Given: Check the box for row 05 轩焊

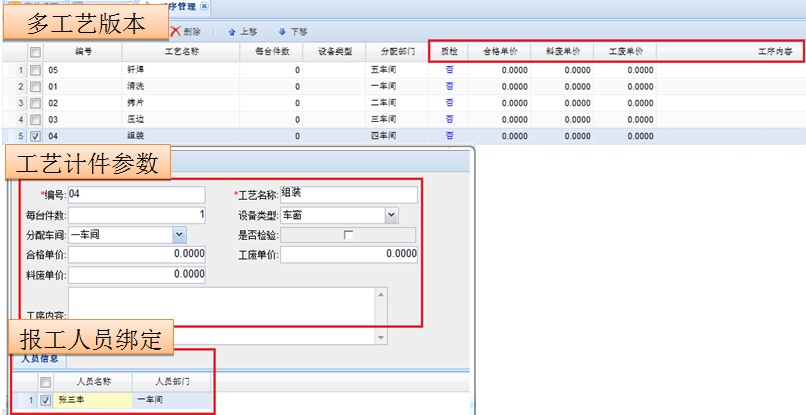Looking at the screenshot, I should click(x=35, y=70).
